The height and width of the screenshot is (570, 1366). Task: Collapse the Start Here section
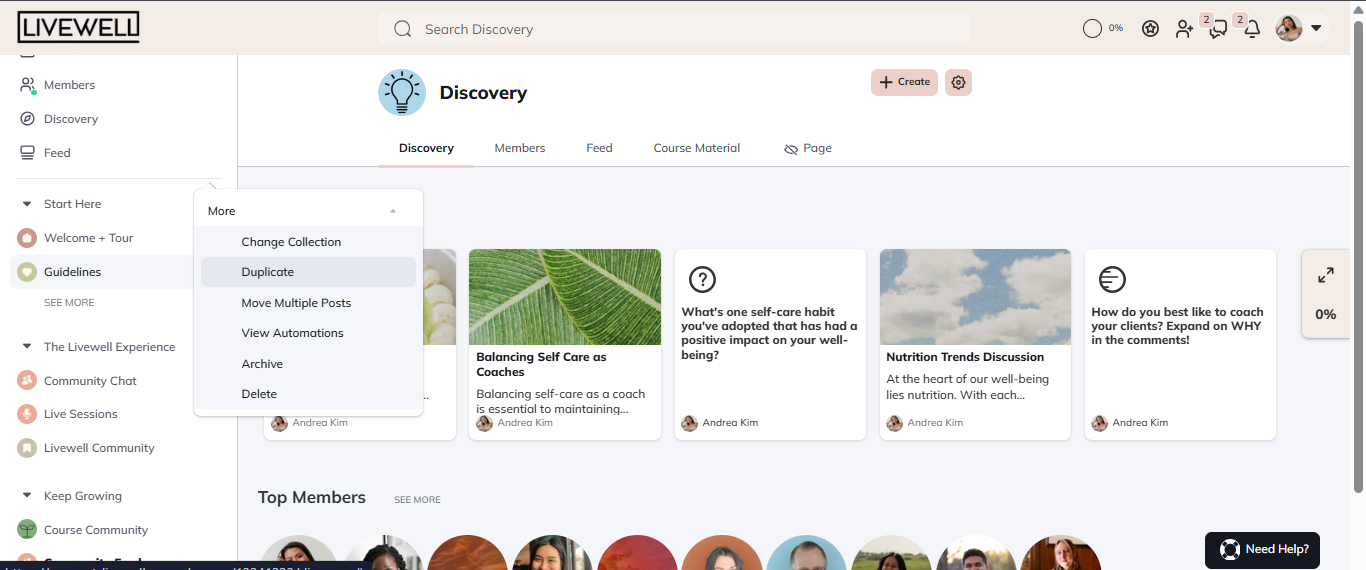coord(27,204)
